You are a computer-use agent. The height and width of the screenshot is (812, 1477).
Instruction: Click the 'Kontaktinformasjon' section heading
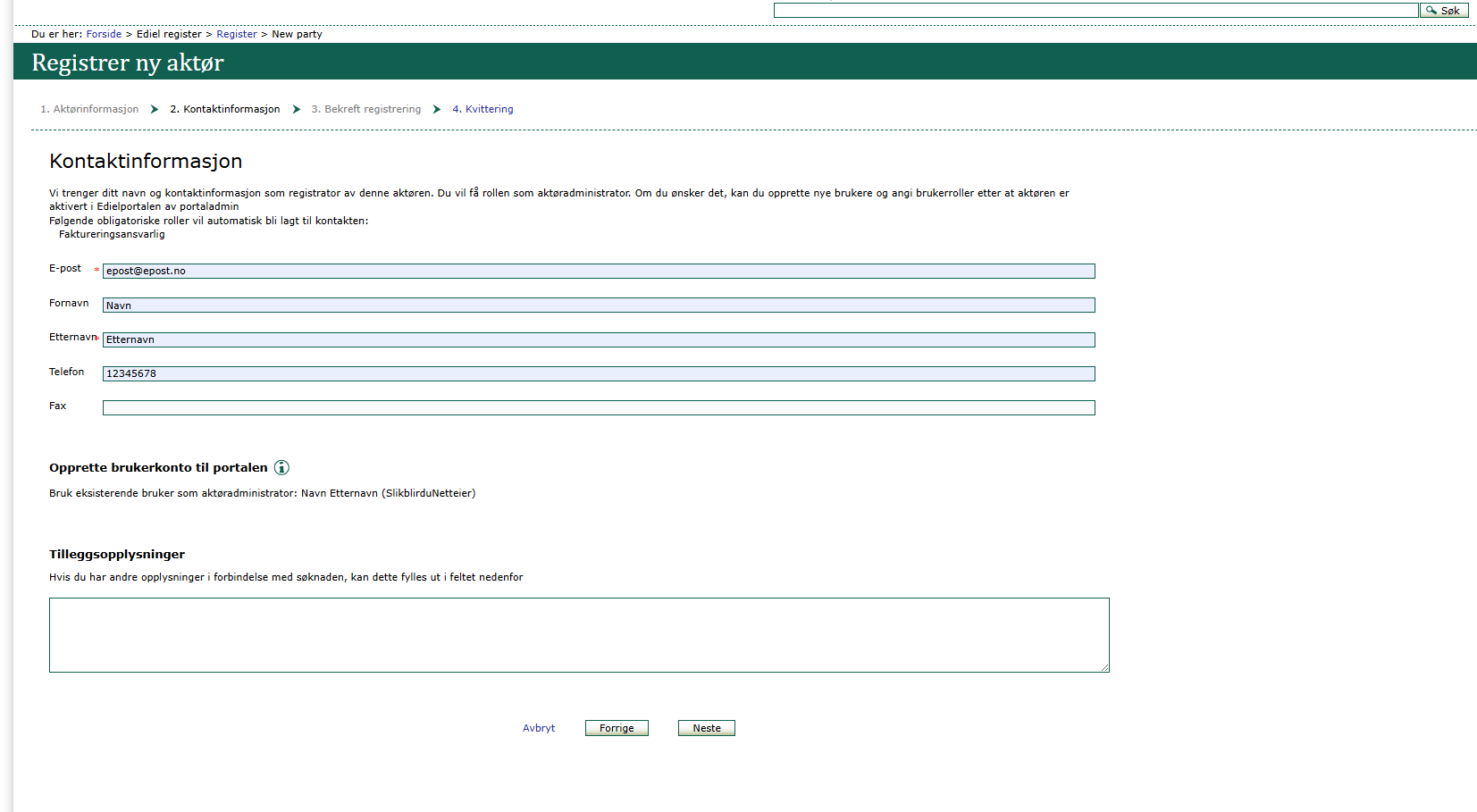click(146, 161)
